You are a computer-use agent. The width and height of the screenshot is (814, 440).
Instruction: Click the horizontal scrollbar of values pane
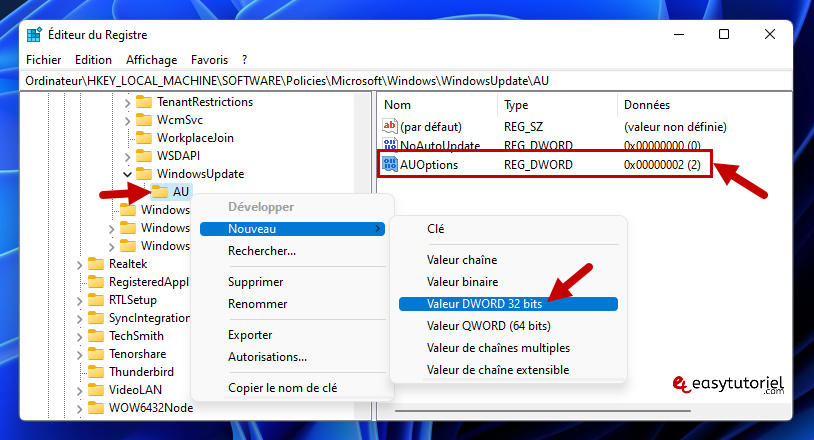[542, 411]
